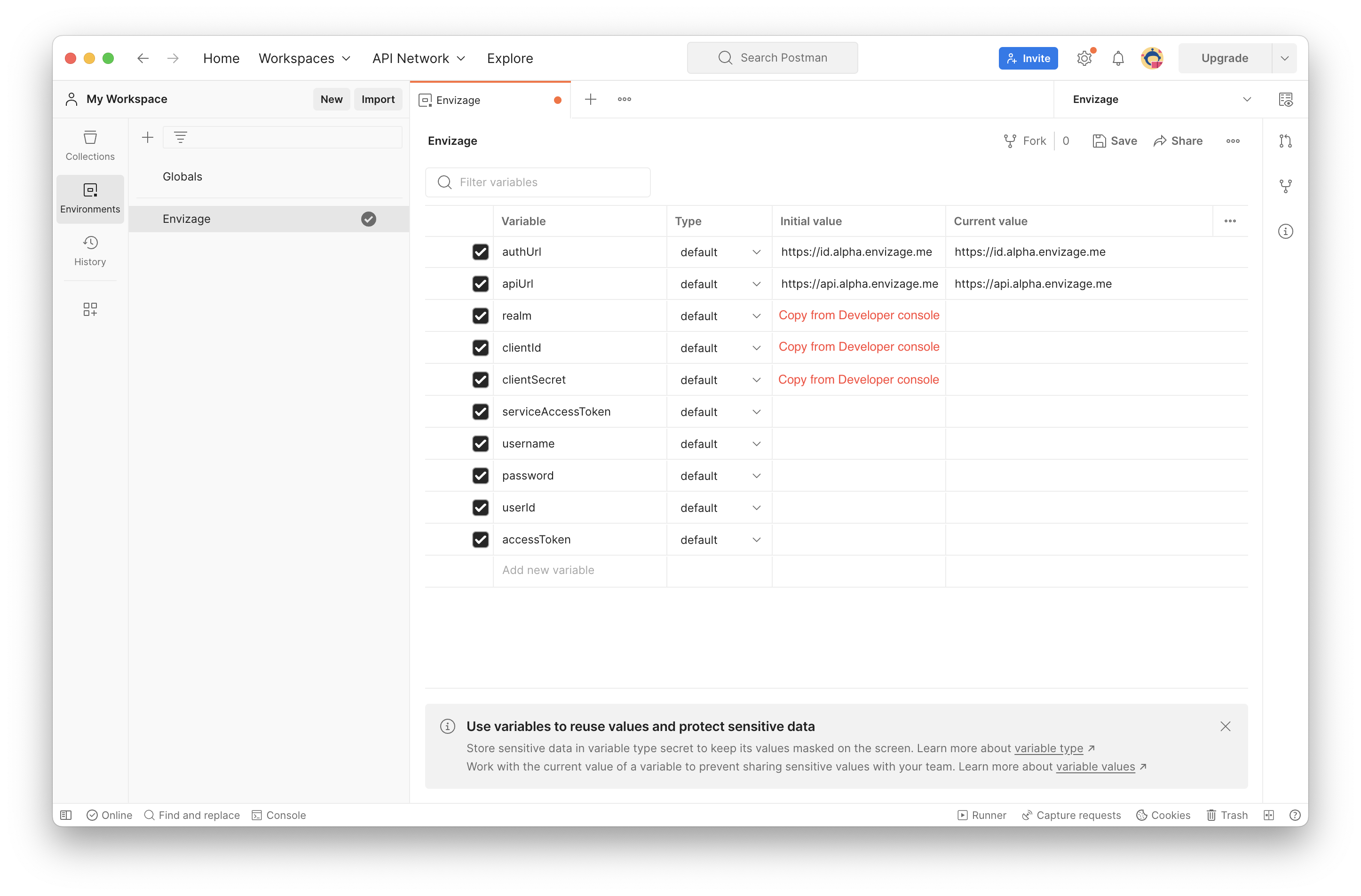1361x896 pixels.
Task: Expand the type dropdown for clientId variable
Action: 757,347
